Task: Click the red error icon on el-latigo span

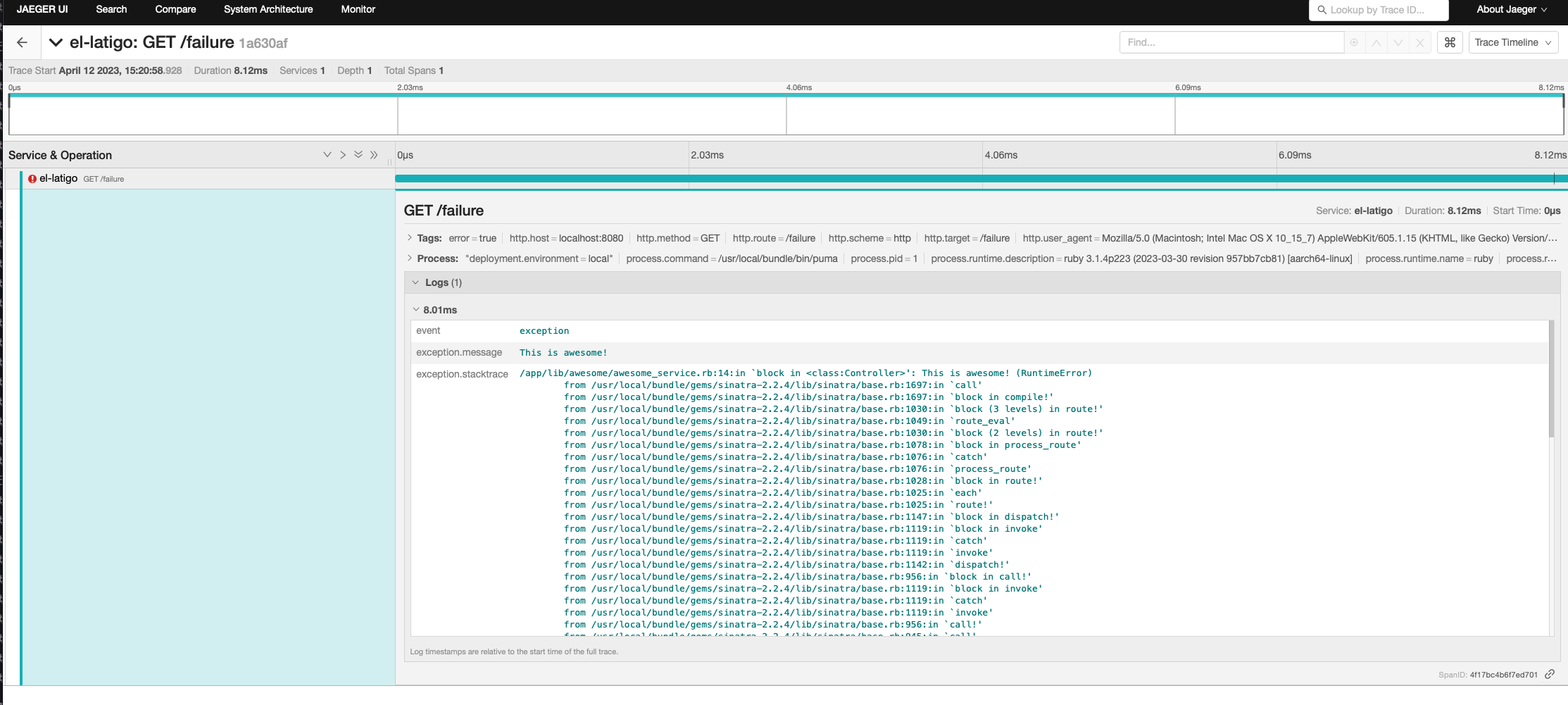Action: 31,178
